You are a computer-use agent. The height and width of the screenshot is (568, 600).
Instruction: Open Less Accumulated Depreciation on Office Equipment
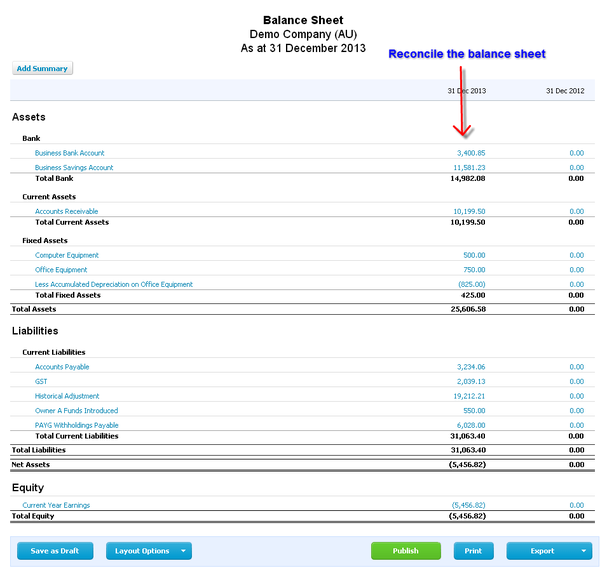pyautogui.click(x=114, y=285)
